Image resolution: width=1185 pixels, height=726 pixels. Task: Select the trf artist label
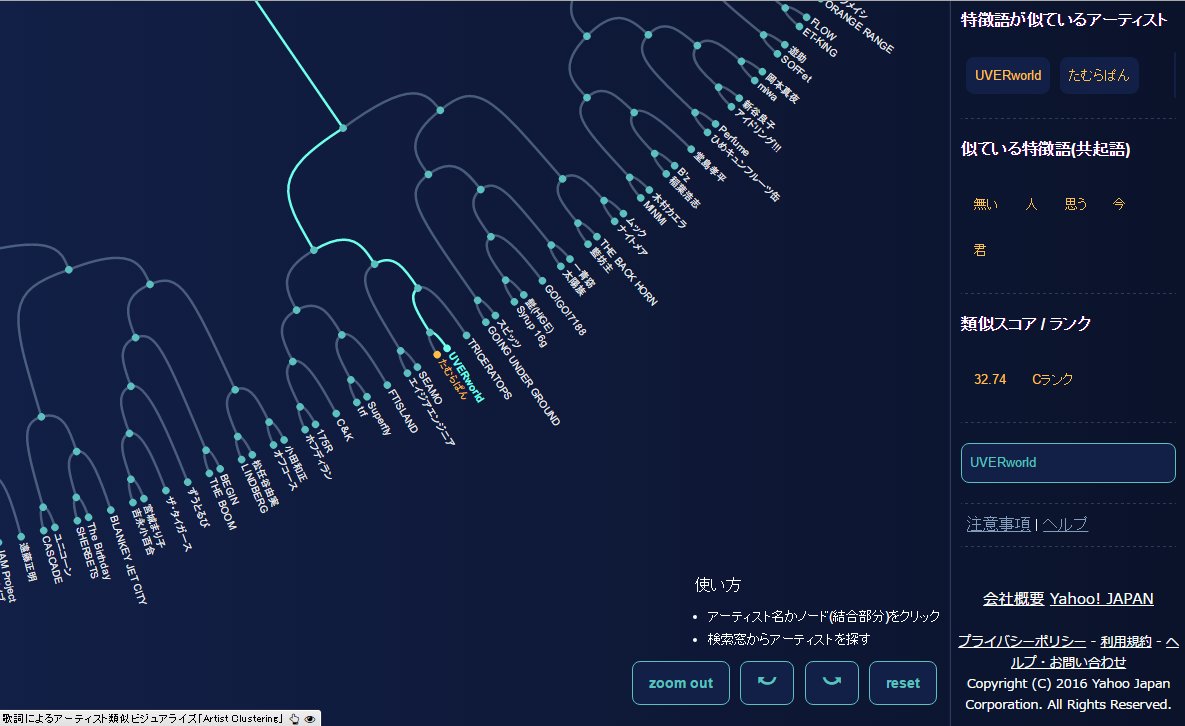tap(362, 409)
